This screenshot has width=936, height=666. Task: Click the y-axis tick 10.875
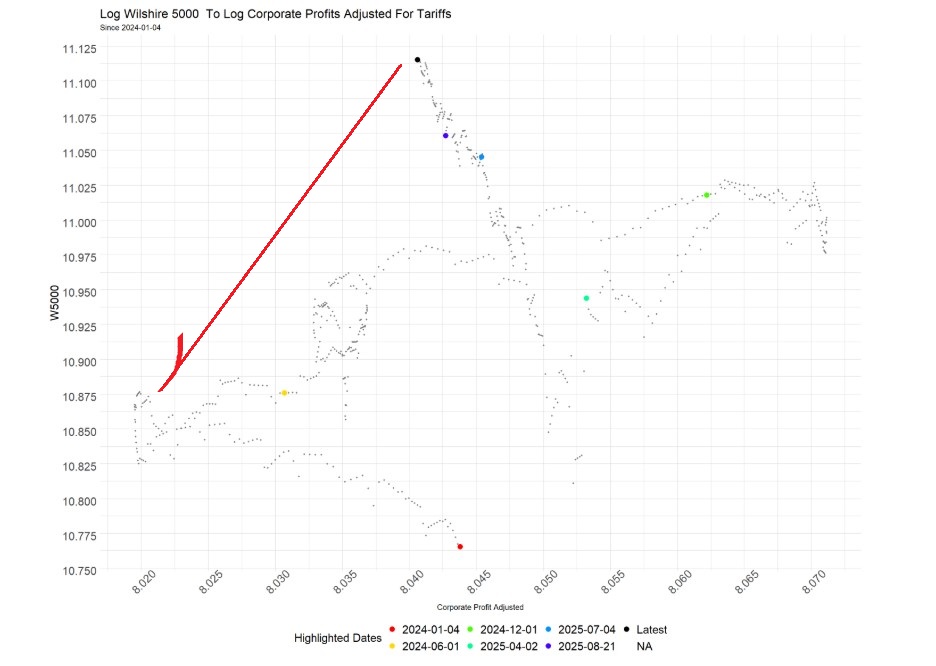tap(79, 396)
